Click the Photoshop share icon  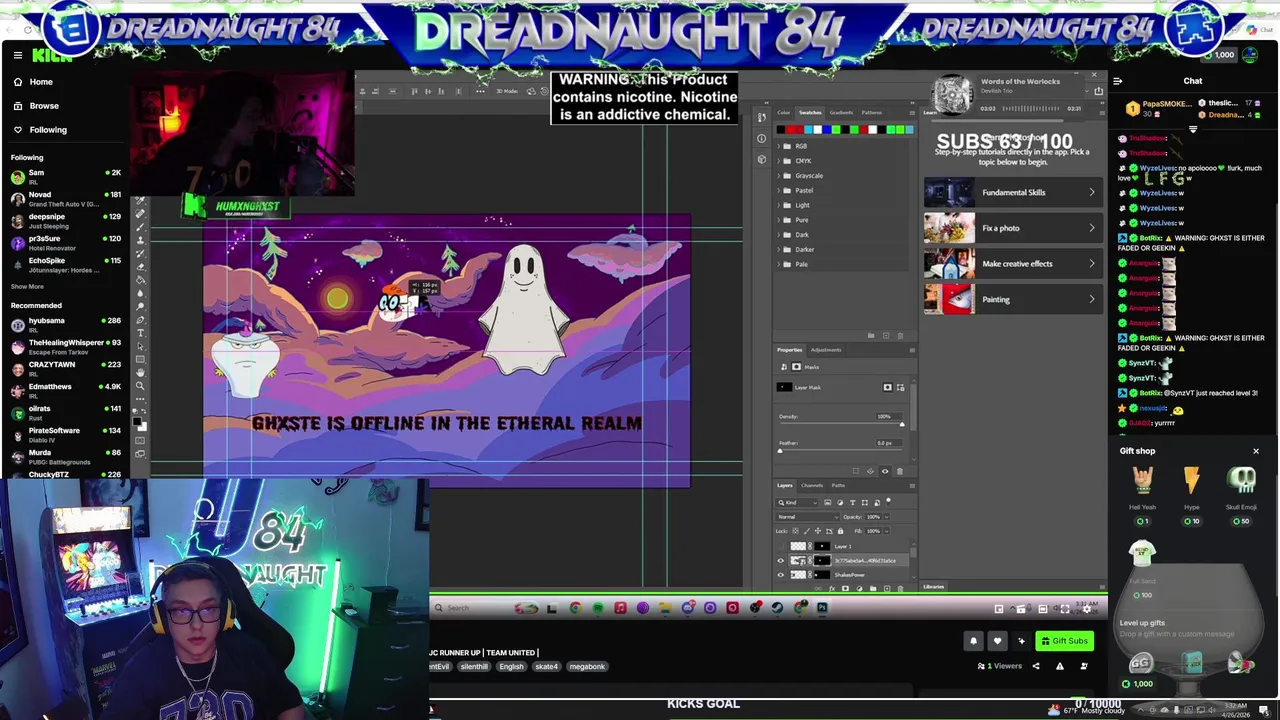[x=1099, y=91]
